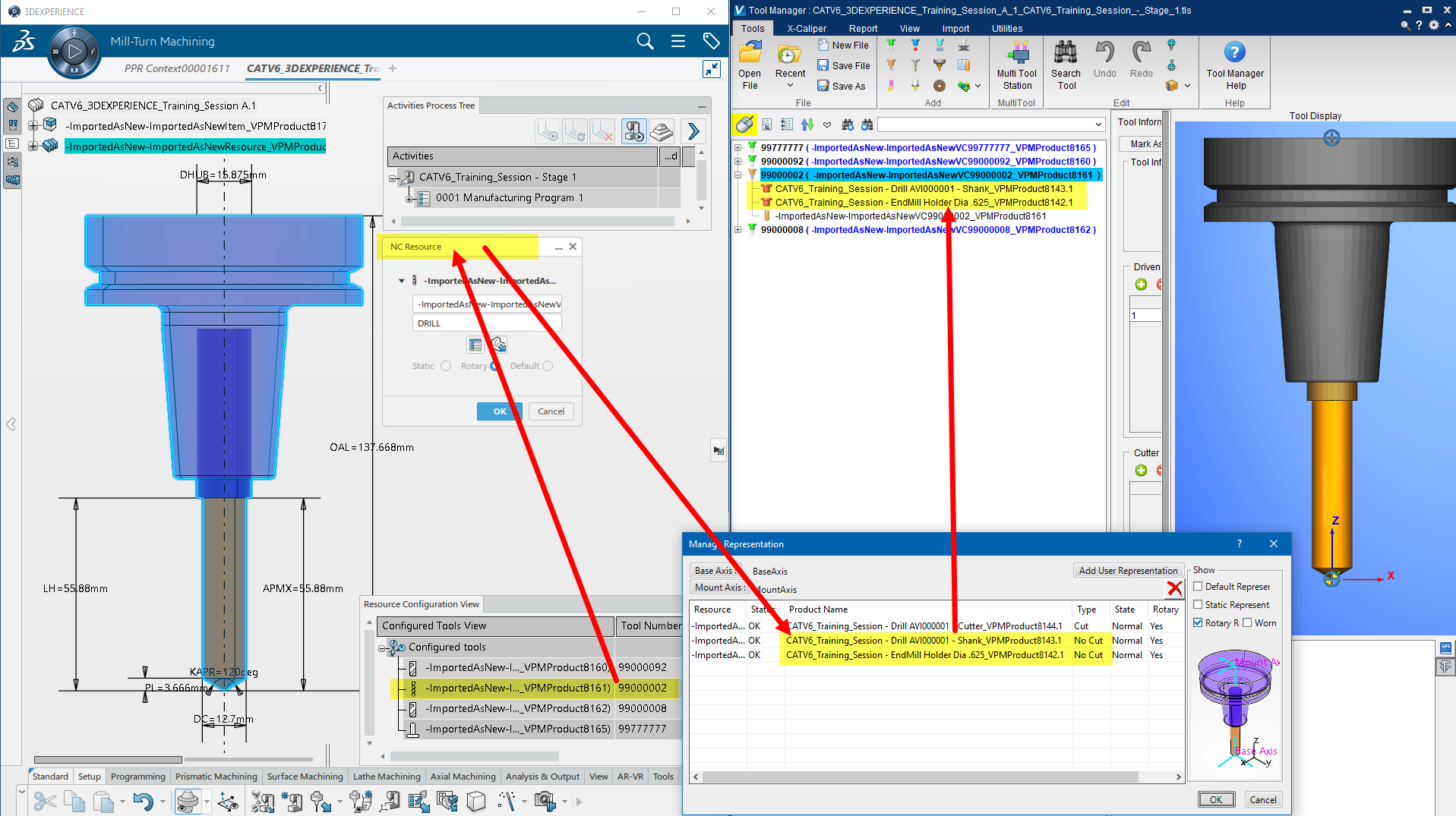Enable the Worn checkbox
The image size is (1456, 816).
[x=1247, y=623]
